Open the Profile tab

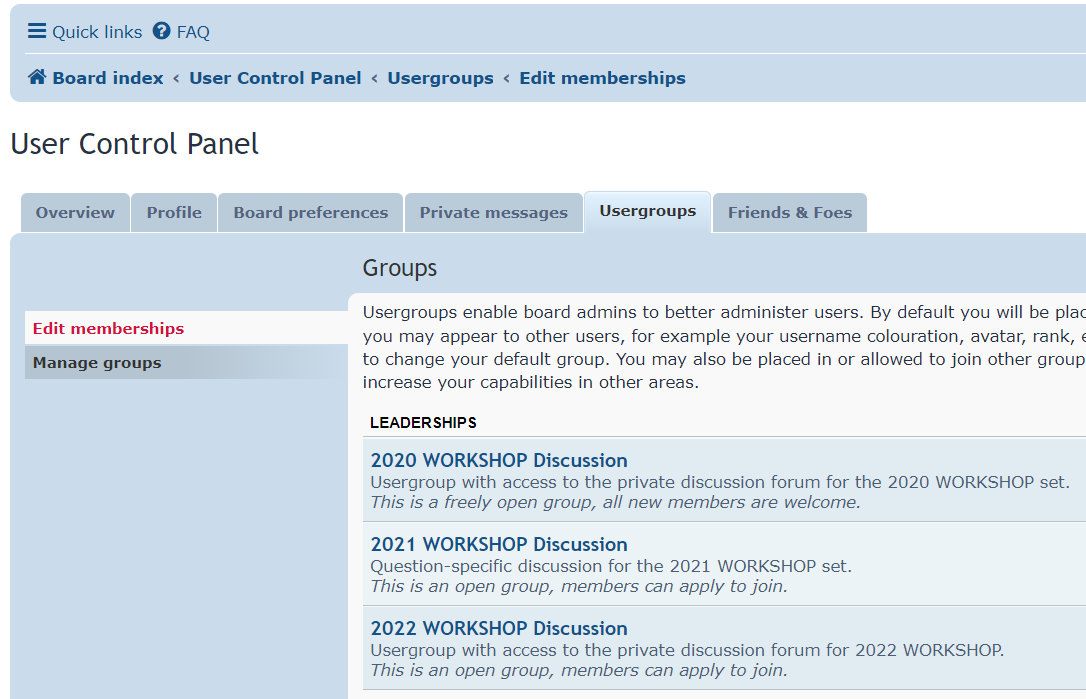[x=174, y=213]
